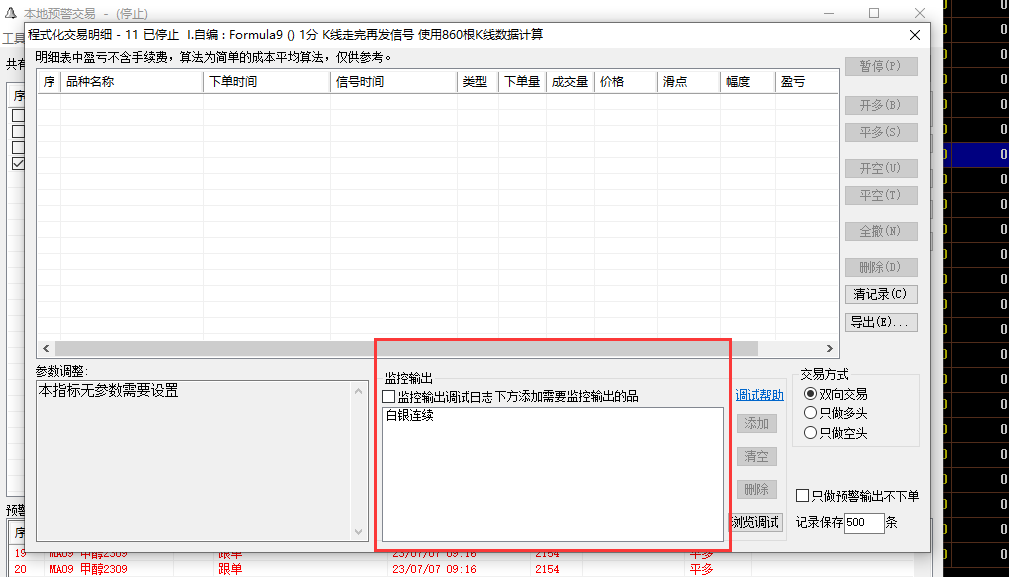Click the down arrow in the 参数调整 panel scrollbar
This screenshot has width=1009, height=577.
click(x=360, y=532)
